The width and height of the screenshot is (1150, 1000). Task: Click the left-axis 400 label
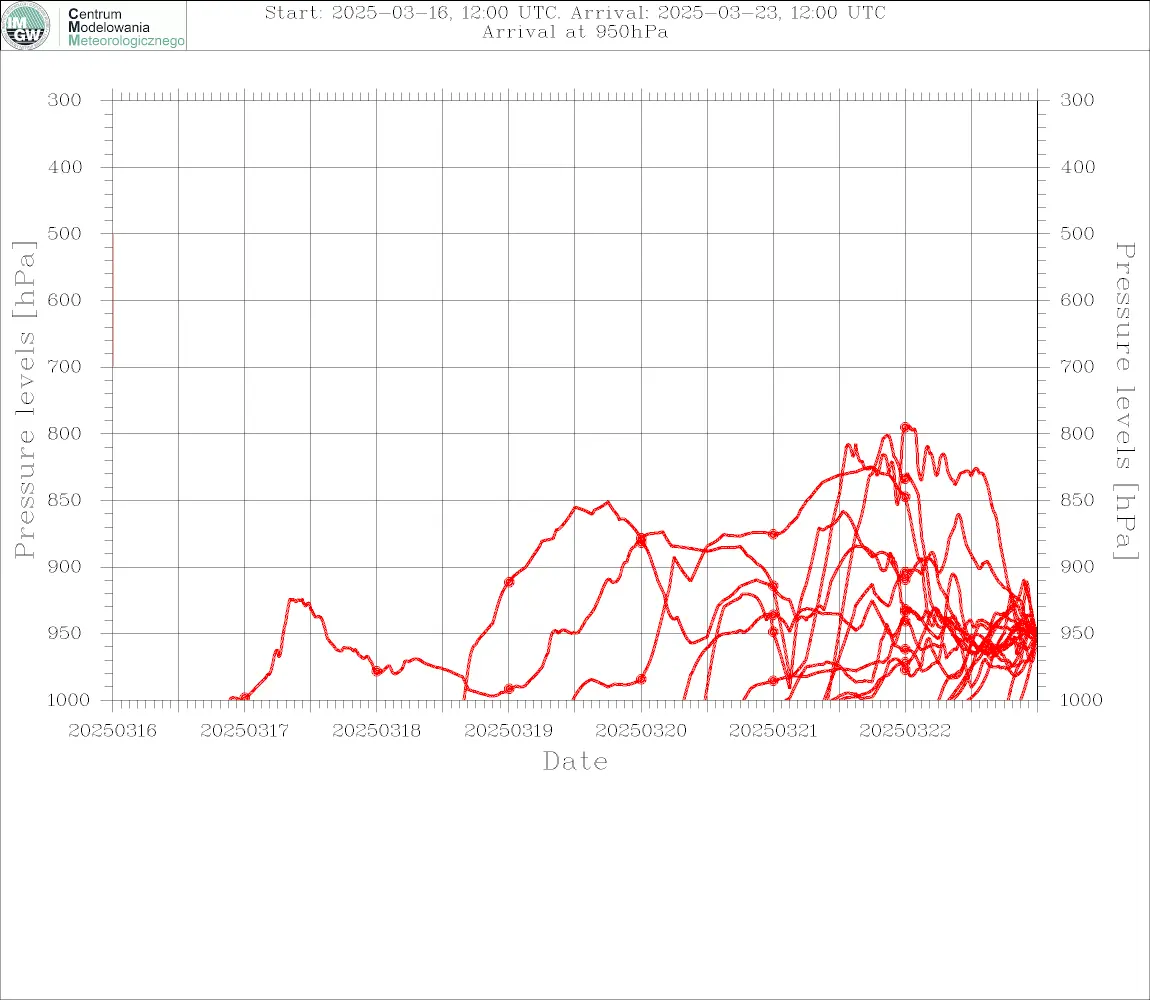tap(65, 167)
